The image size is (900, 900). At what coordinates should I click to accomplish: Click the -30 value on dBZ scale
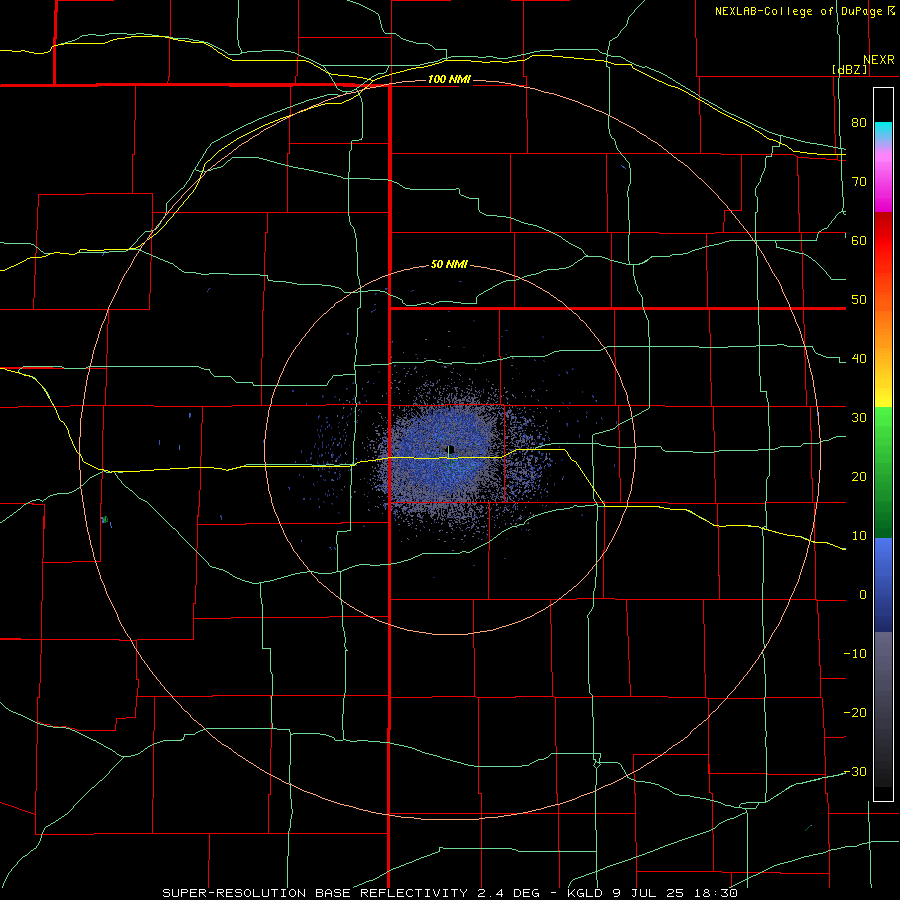[x=855, y=772]
